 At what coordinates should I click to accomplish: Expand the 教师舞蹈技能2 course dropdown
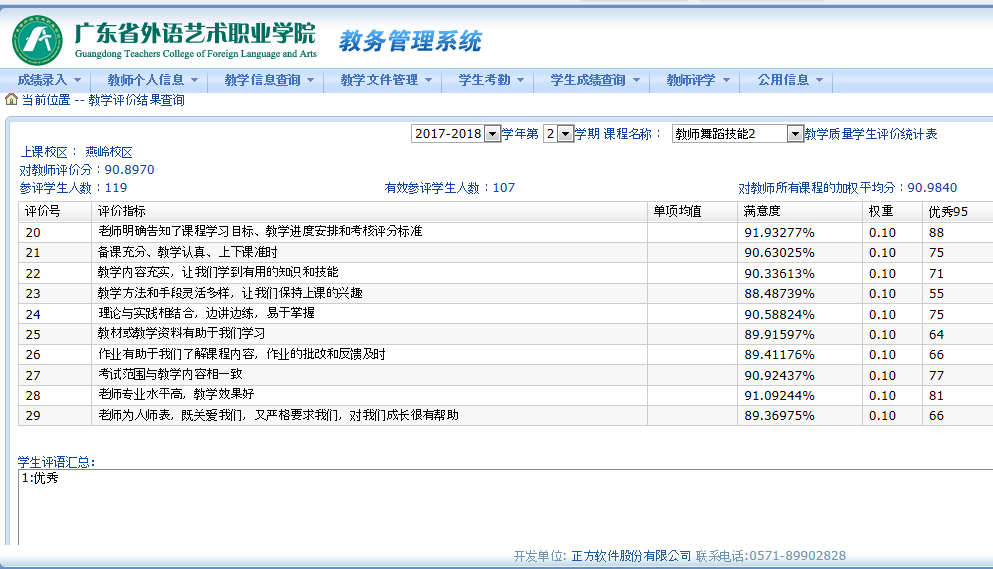(x=737, y=134)
